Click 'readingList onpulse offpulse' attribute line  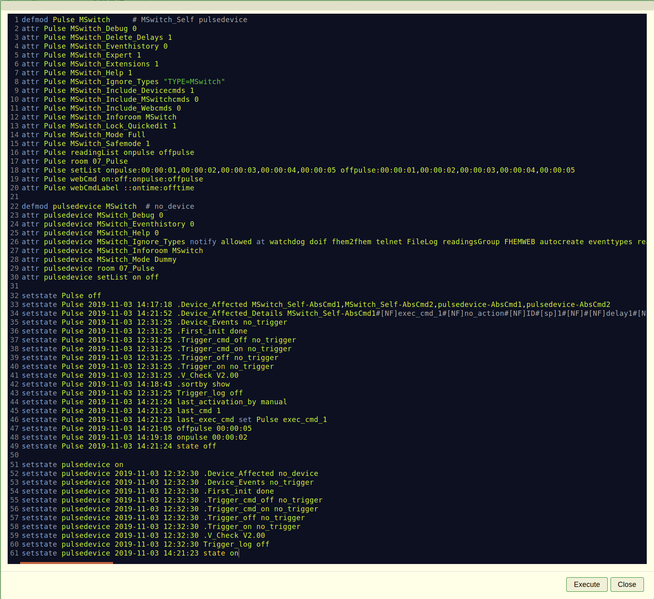point(108,153)
